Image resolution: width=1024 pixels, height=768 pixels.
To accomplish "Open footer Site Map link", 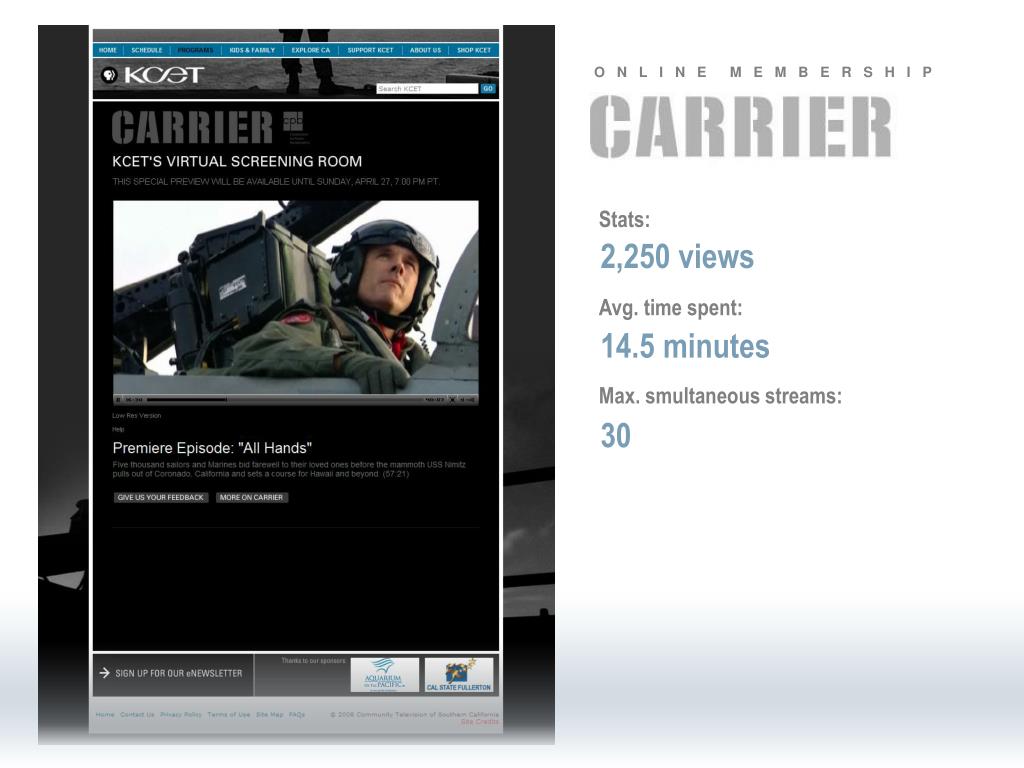I will click(270, 714).
